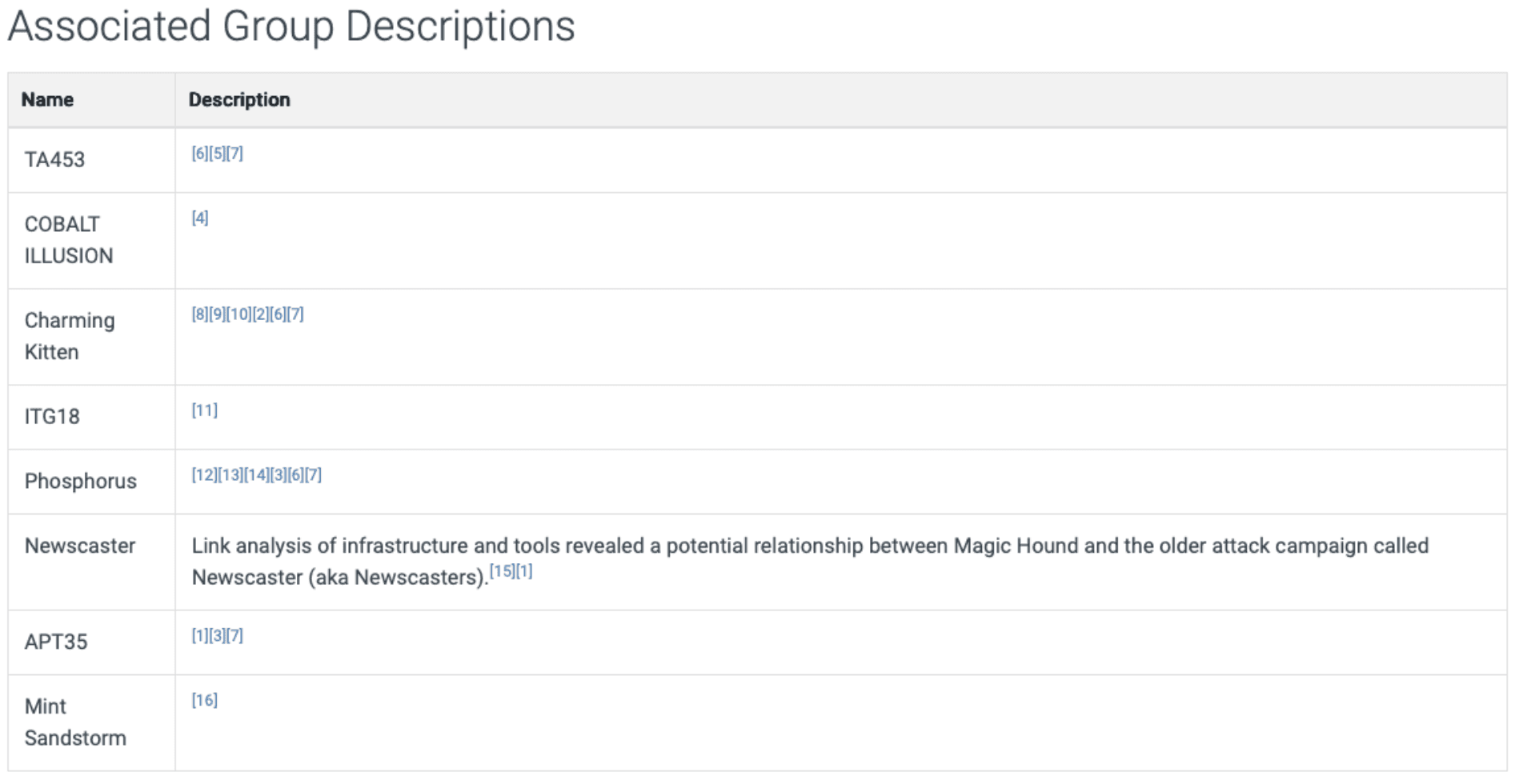Click the Charming Kitten group name

70,336
